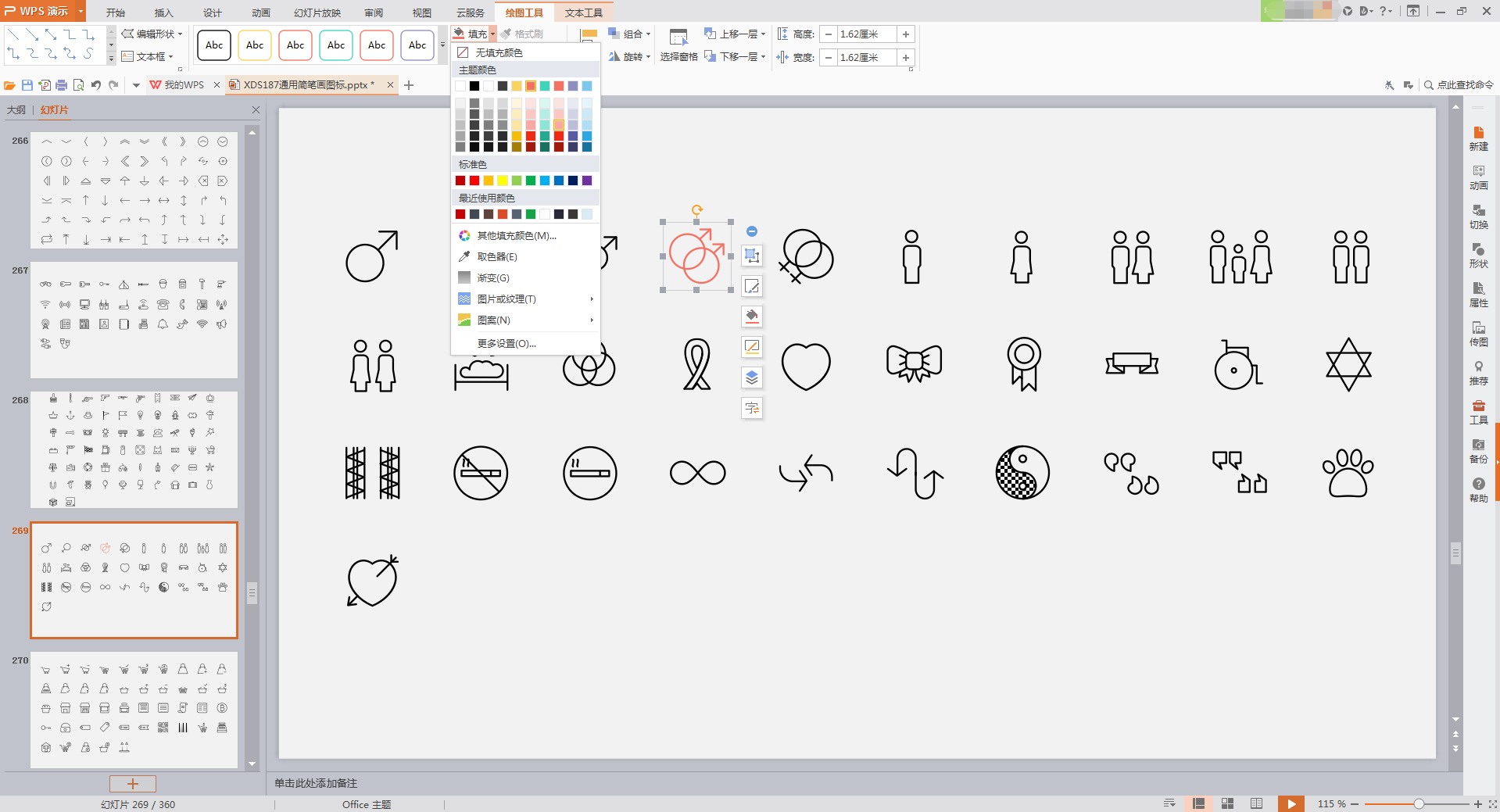Screen dimensions: 1500x812
Task: Switch to slide sorter view in status bar
Action: pos(1227,803)
